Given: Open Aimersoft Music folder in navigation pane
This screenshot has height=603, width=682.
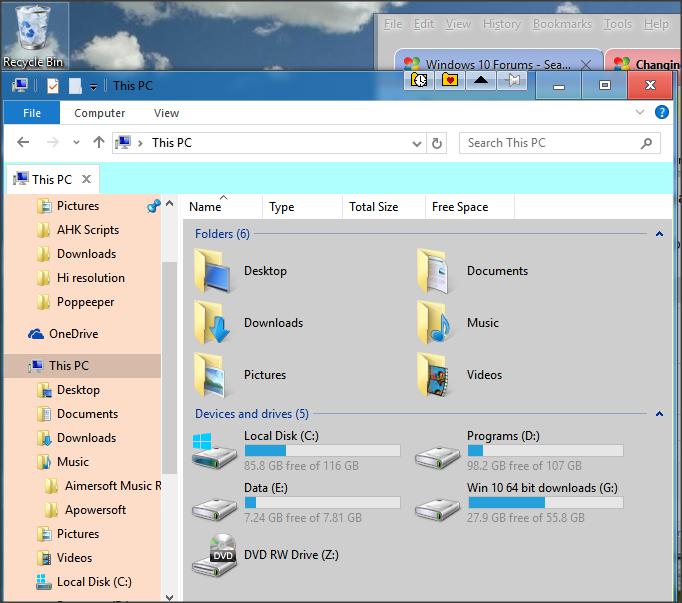Looking at the screenshot, I should coord(113,486).
